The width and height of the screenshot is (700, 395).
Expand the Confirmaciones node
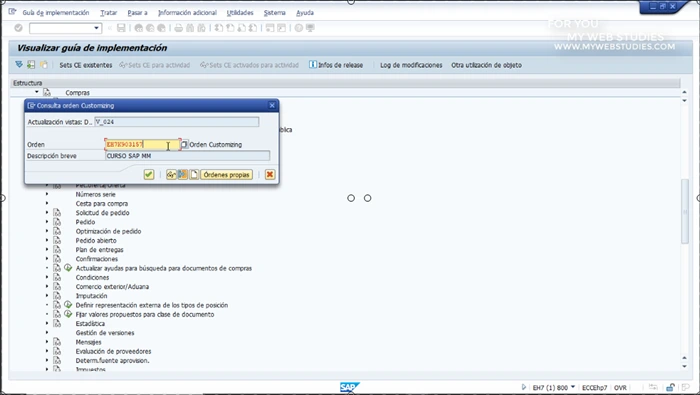47,258
